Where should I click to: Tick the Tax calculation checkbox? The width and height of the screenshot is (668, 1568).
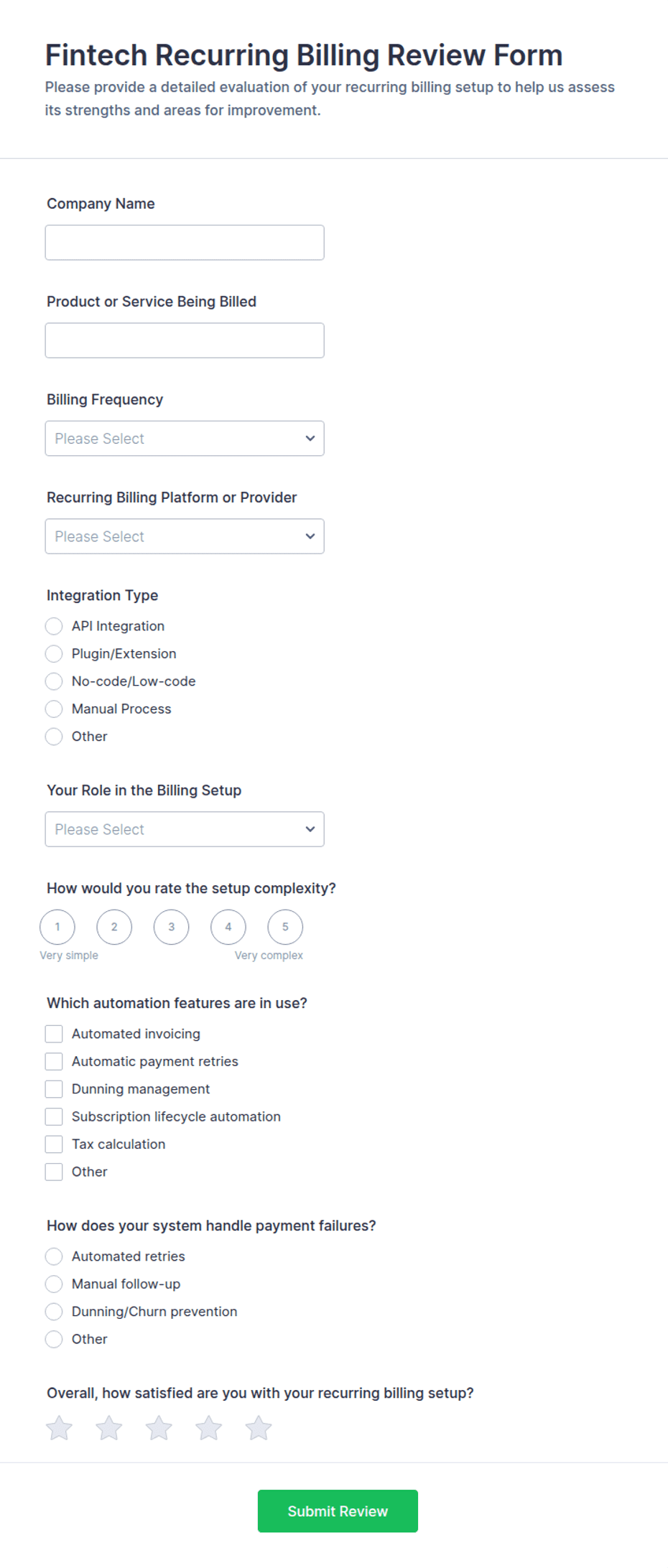(x=54, y=1144)
